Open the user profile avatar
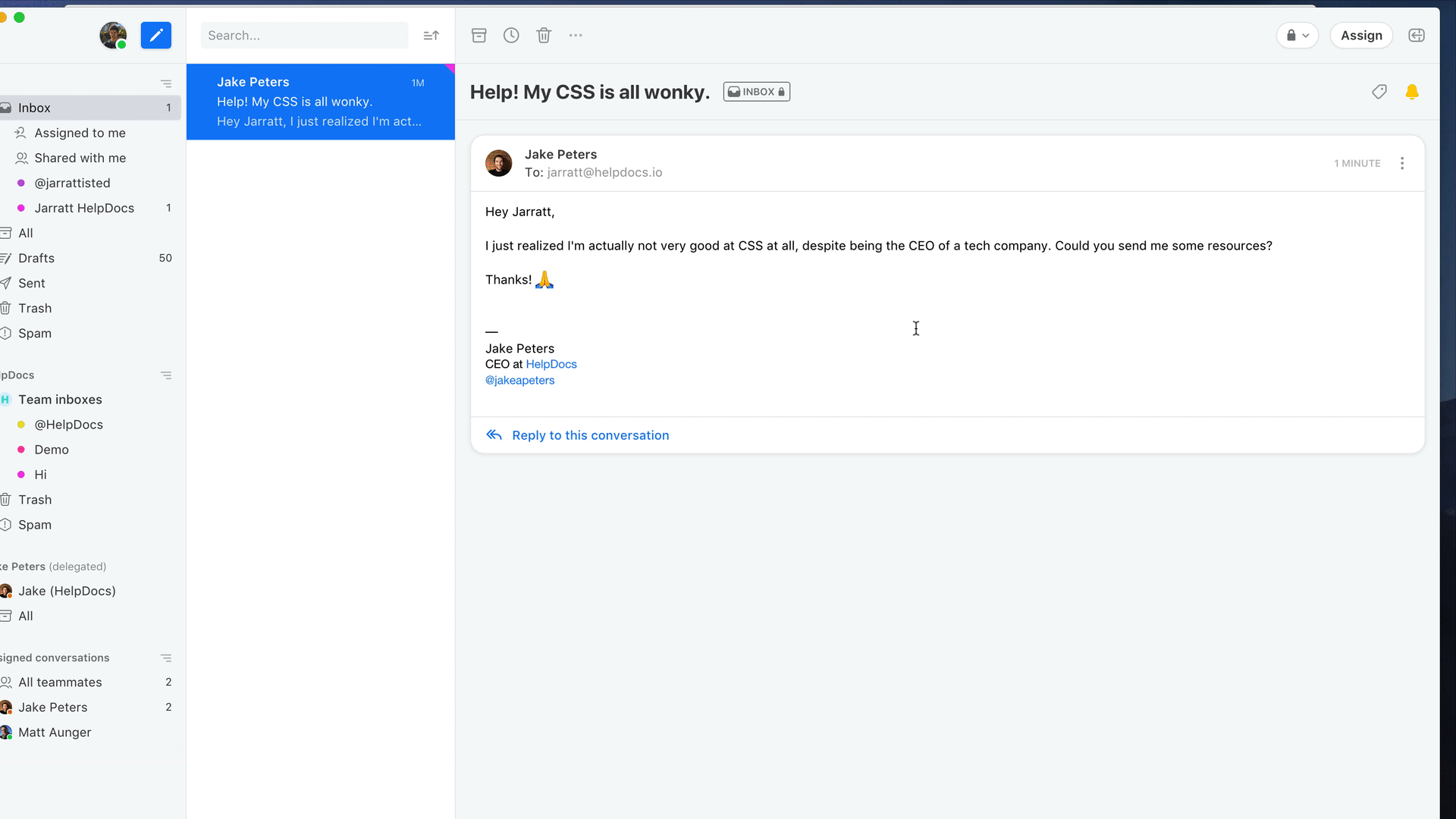The width and height of the screenshot is (1456, 819). 113,36
